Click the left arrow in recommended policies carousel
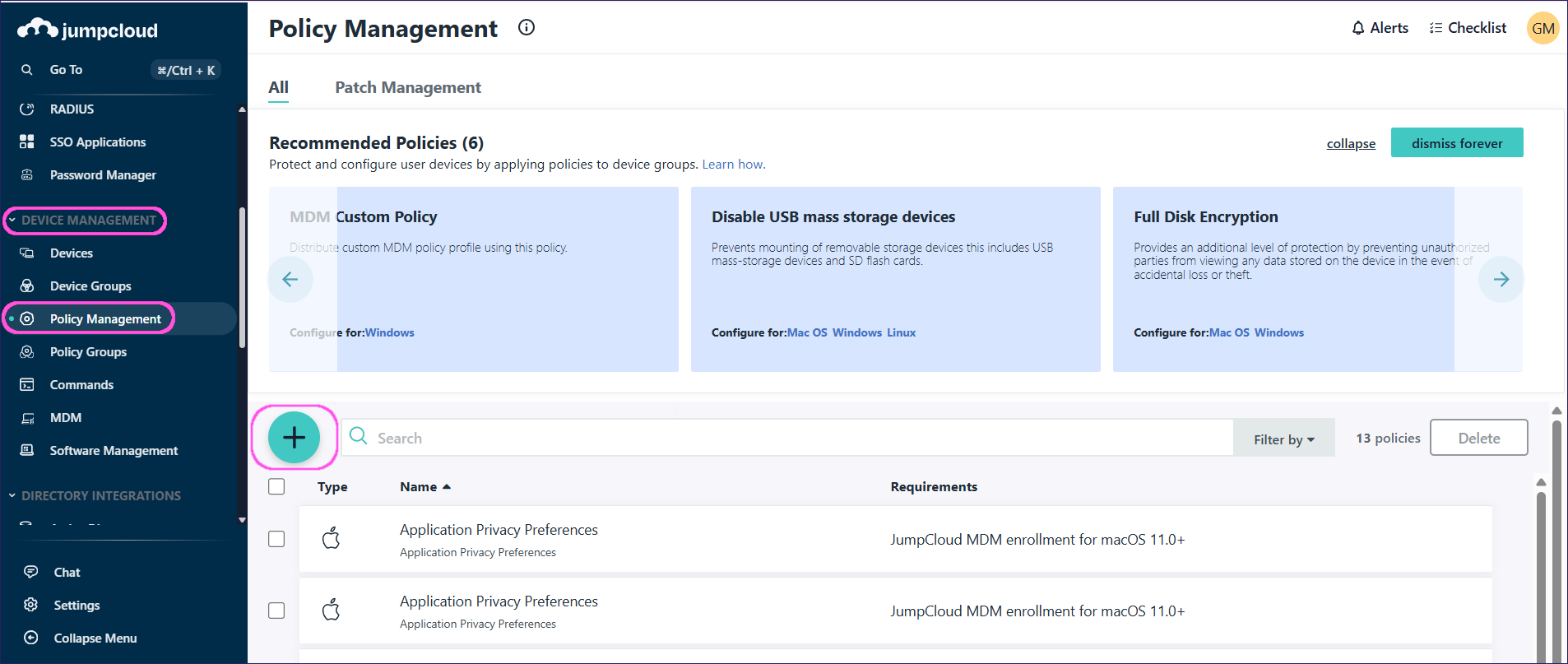 click(290, 280)
